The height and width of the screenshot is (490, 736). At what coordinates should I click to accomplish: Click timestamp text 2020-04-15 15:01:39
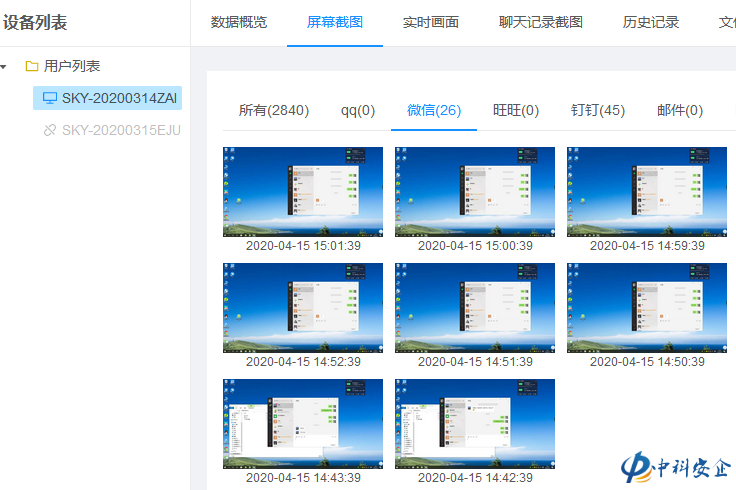point(303,245)
